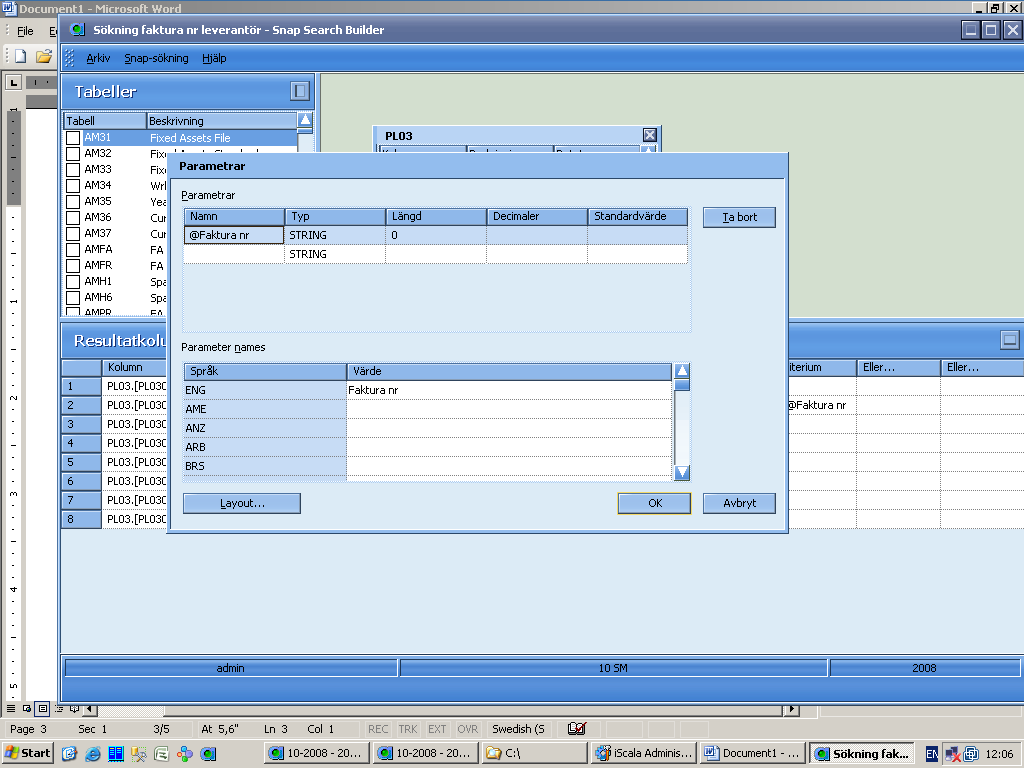The width and height of the screenshot is (1024, 768).
Task: Check the AM31 table checkbox
Action: pos(73,138)
